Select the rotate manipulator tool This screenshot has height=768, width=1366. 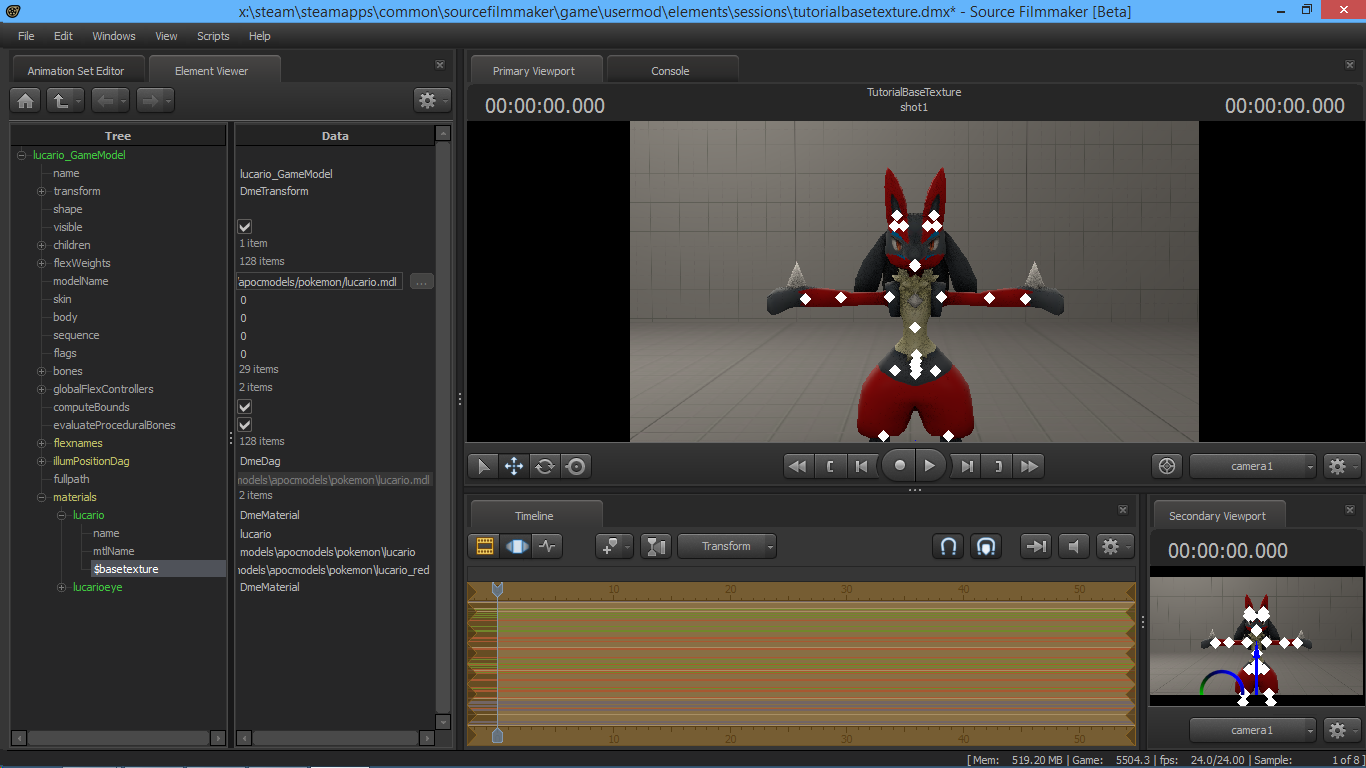coord(545,466)
